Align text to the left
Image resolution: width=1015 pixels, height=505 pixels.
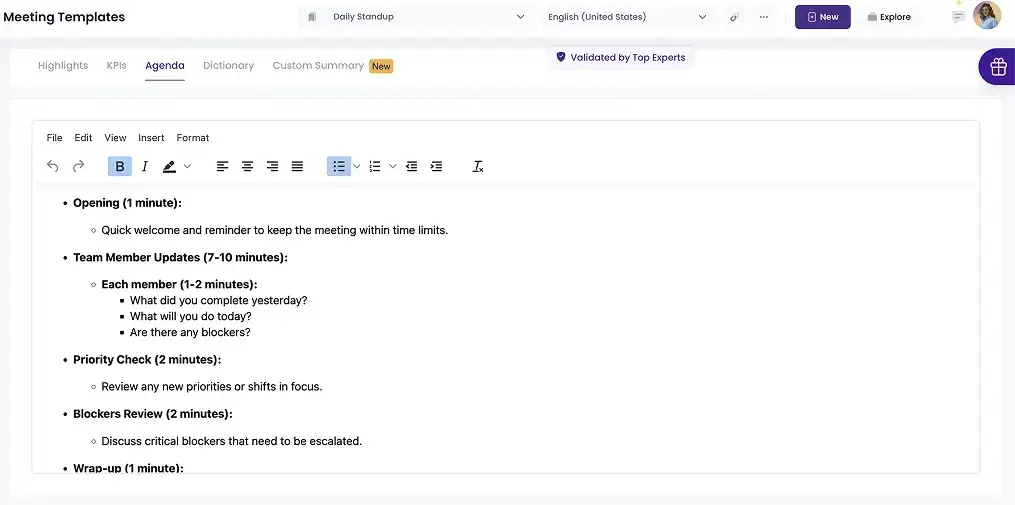[x=222, y=167]
